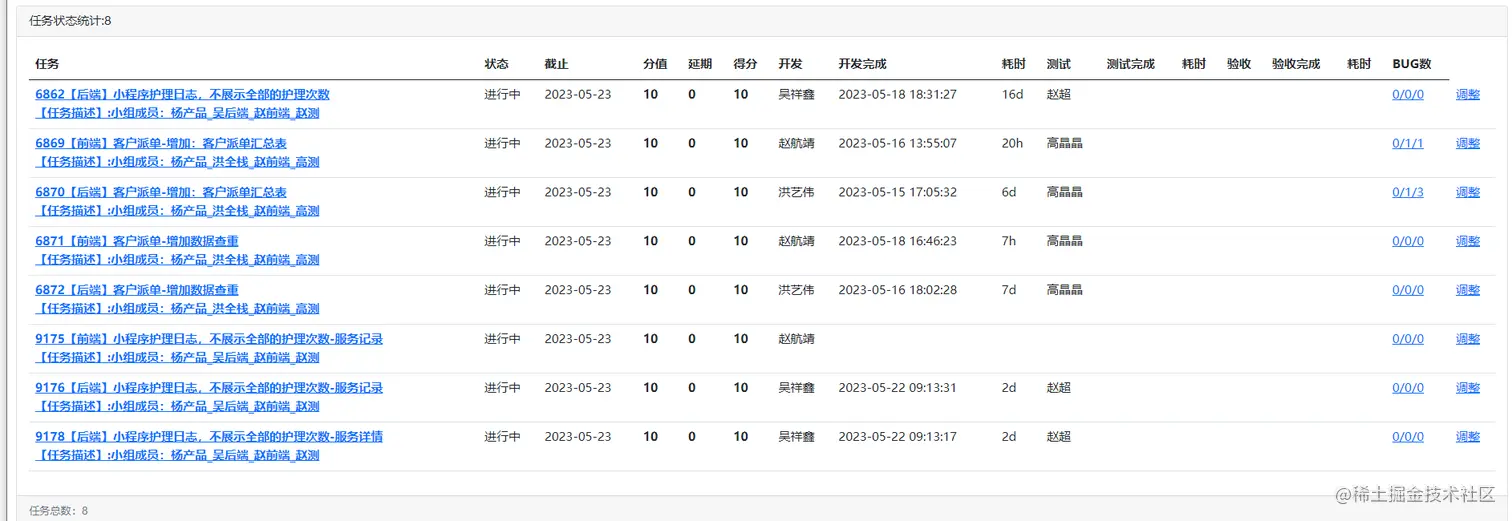Click 调整 for task 6870
Screen dimensions: 1512x521
point(1468,192)
